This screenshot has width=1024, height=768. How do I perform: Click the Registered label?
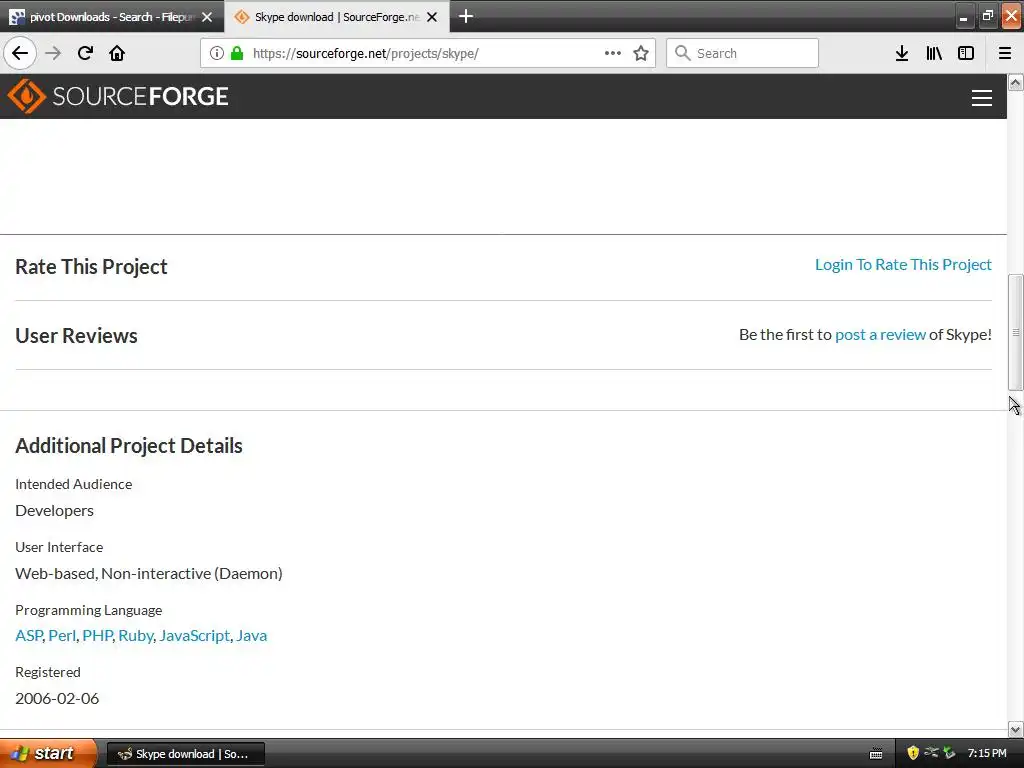(x=48, y=672)
